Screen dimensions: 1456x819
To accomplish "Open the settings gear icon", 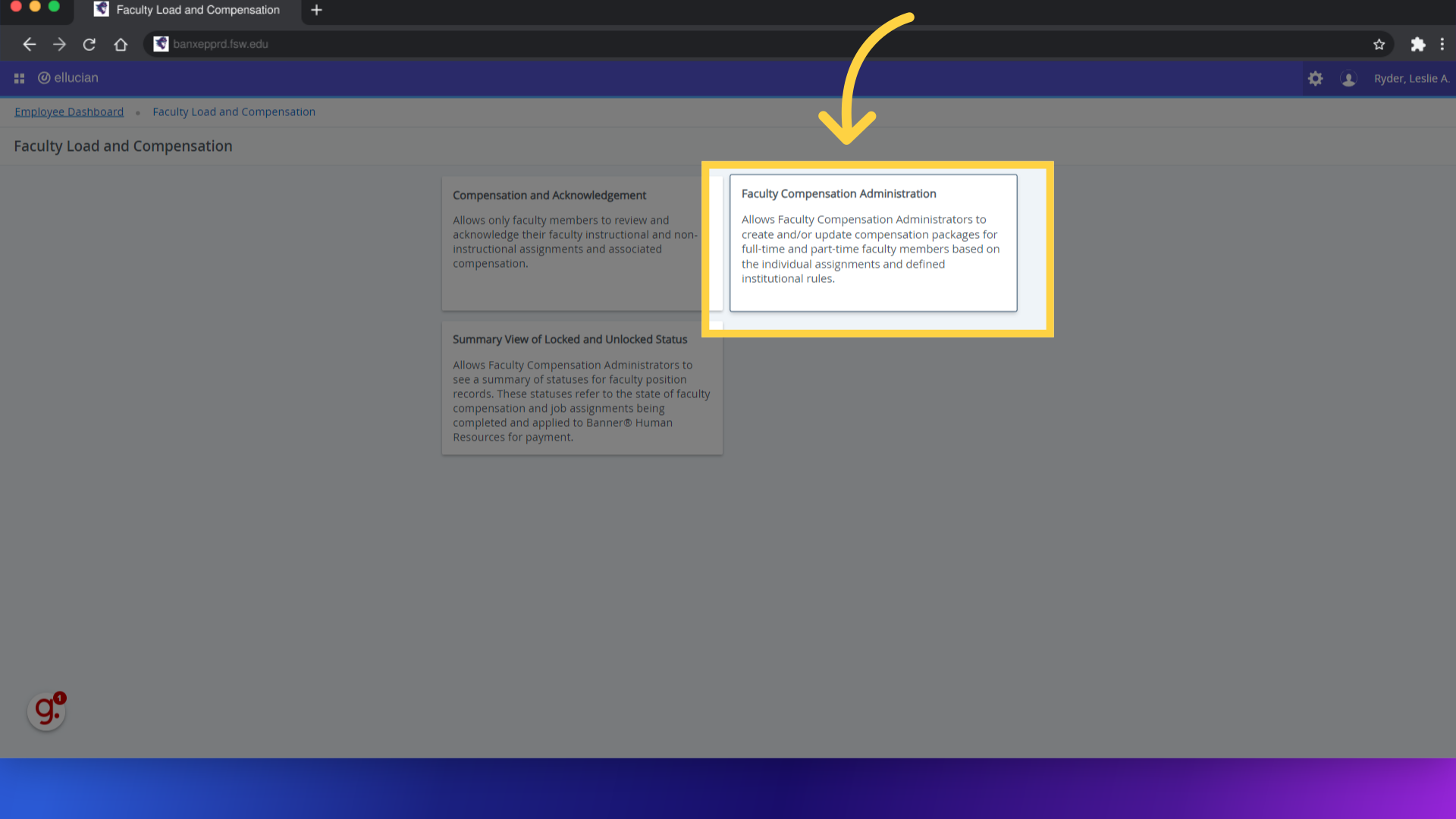I will 1315,78.
